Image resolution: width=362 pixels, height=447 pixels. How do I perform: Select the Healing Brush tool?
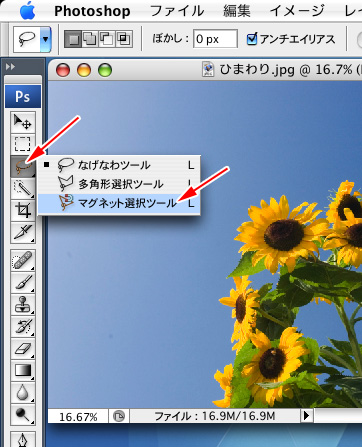point(23,260)
